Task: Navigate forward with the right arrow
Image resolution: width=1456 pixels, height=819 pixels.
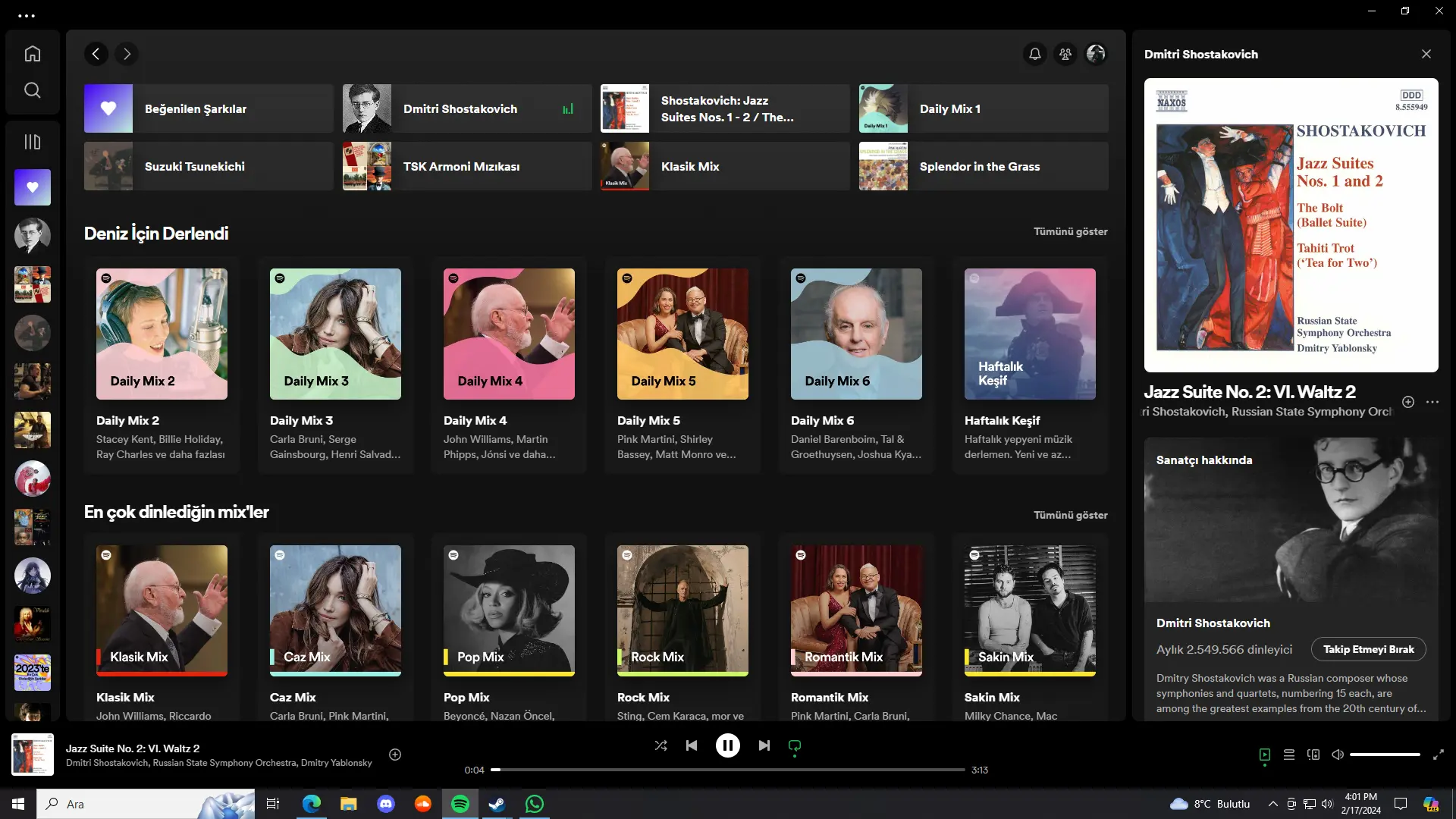Action: (127, 54)
